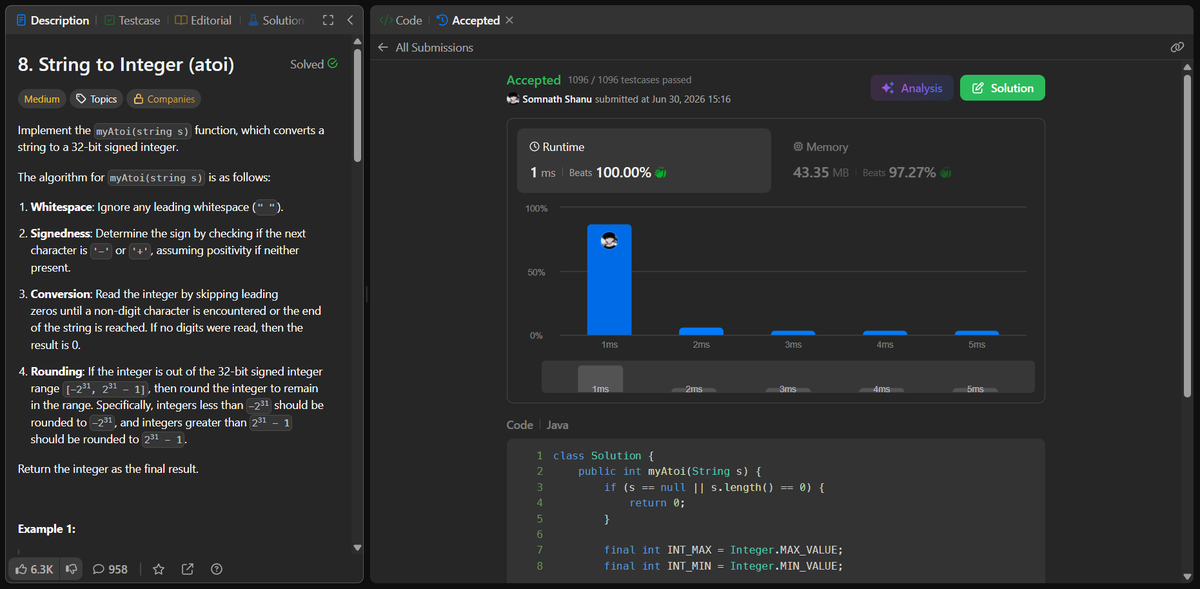Click the green Solution button
1200x589 pixels.
pyautogui.click(x=1002, y=88)
